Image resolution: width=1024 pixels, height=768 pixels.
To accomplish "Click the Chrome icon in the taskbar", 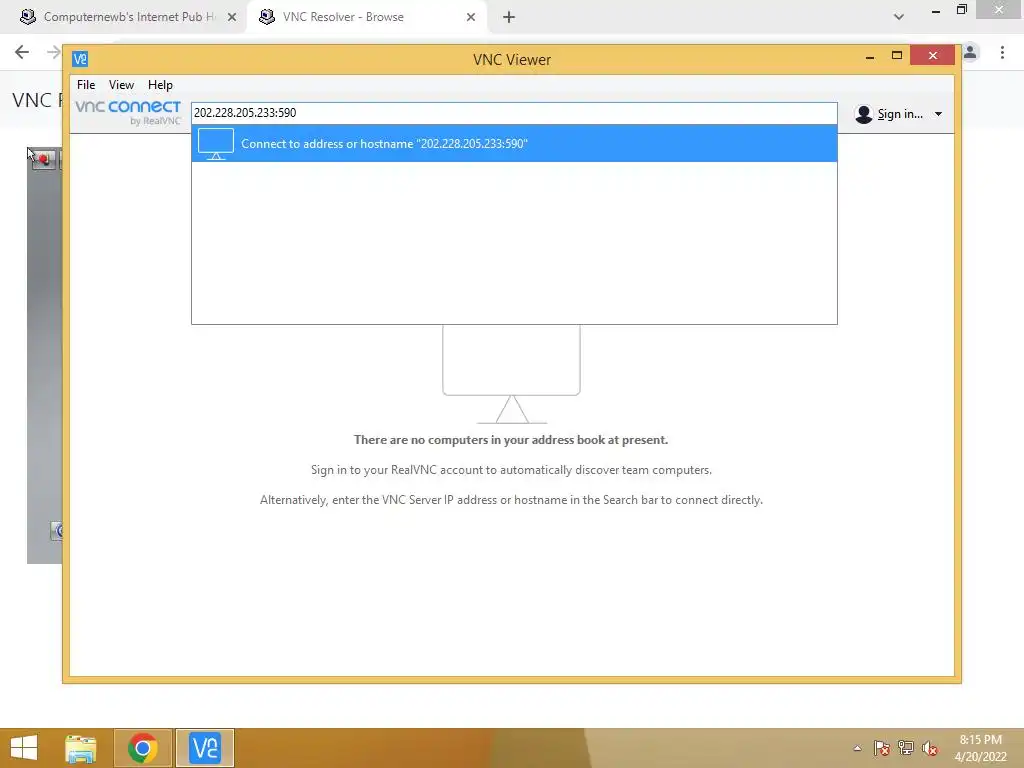I will coord(143,748).
